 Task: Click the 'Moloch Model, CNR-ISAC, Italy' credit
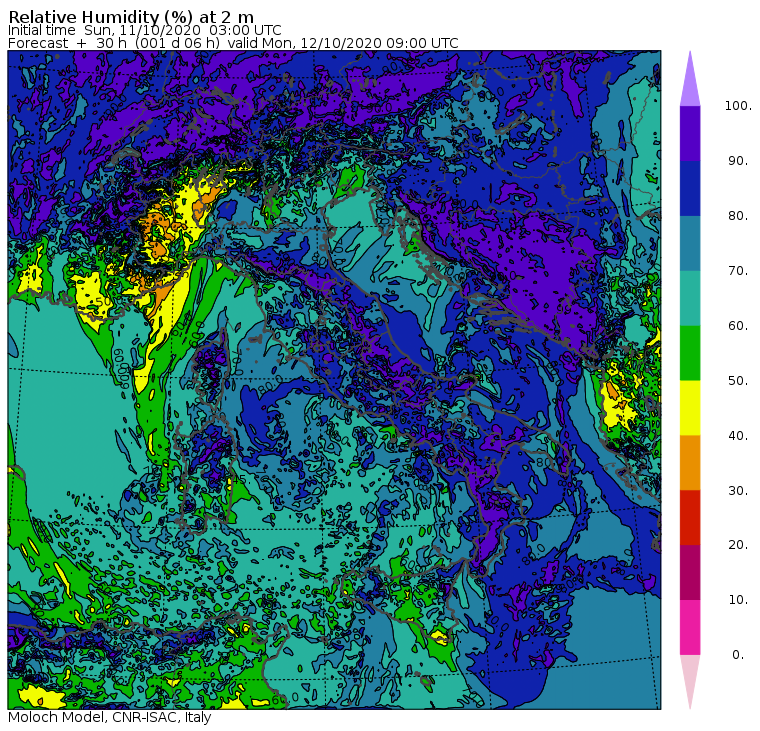[110, 717]
